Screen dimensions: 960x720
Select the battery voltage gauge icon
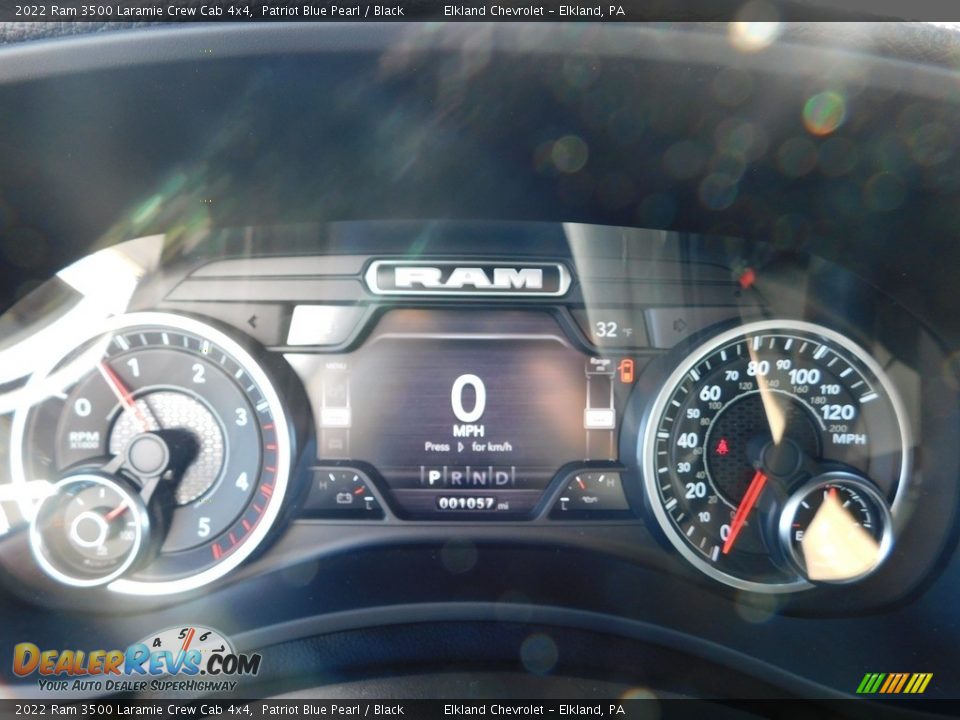pos(344,498)
